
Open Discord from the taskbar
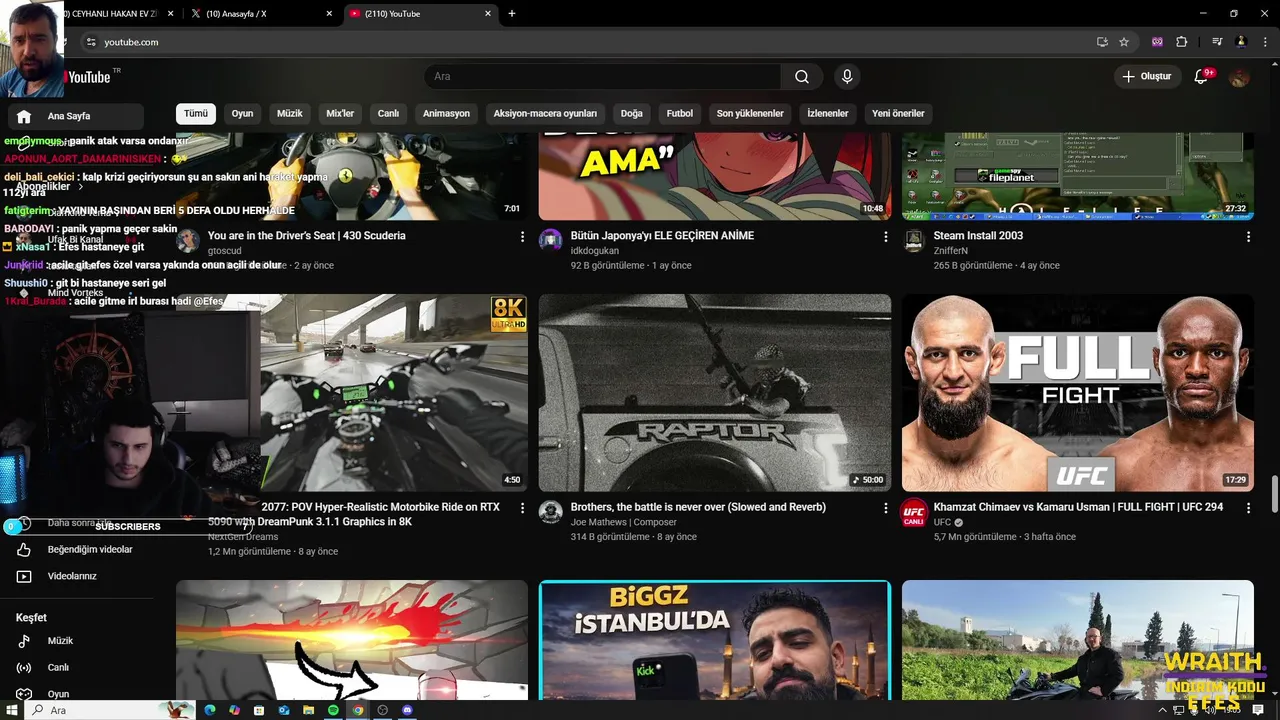click(x=407, y=710)
